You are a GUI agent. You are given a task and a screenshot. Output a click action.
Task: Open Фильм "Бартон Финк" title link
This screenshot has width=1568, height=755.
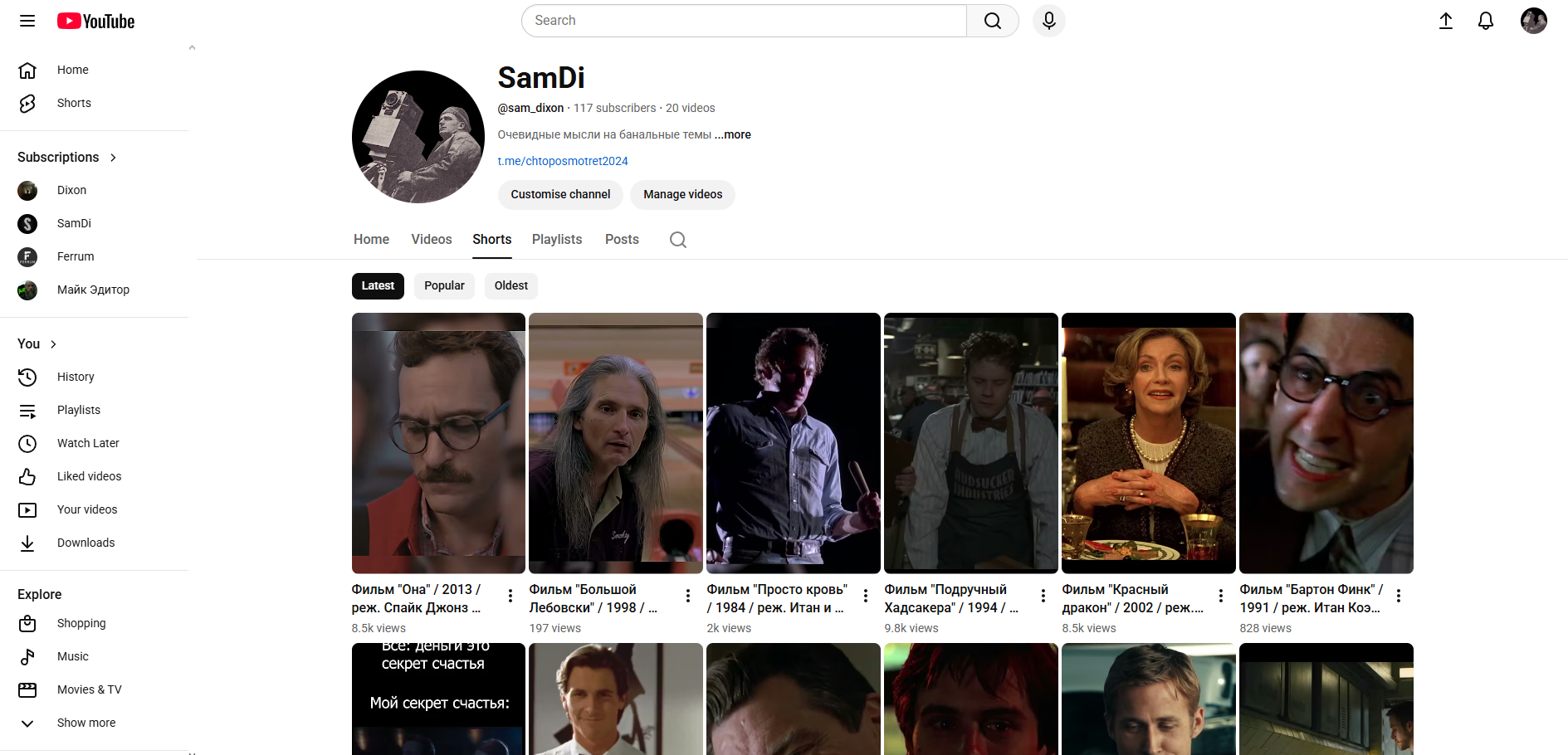1312,599
